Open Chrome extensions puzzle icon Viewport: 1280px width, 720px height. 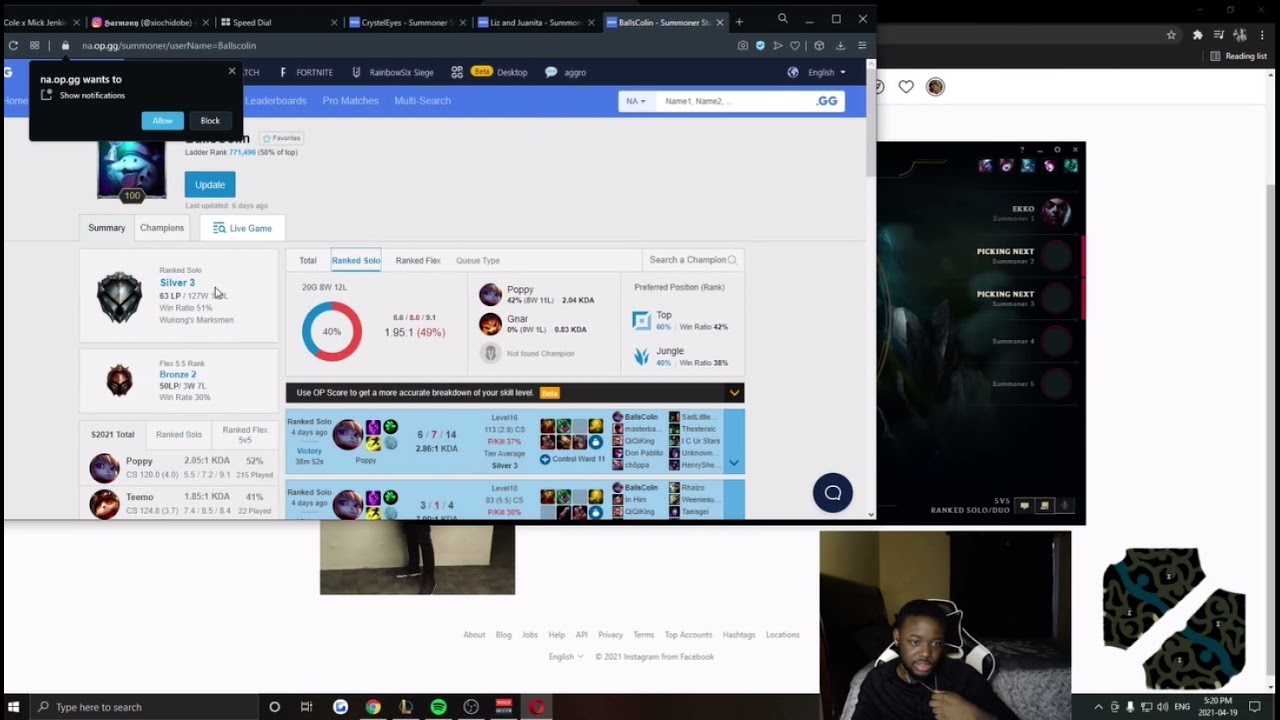(x=1197, y=35)
